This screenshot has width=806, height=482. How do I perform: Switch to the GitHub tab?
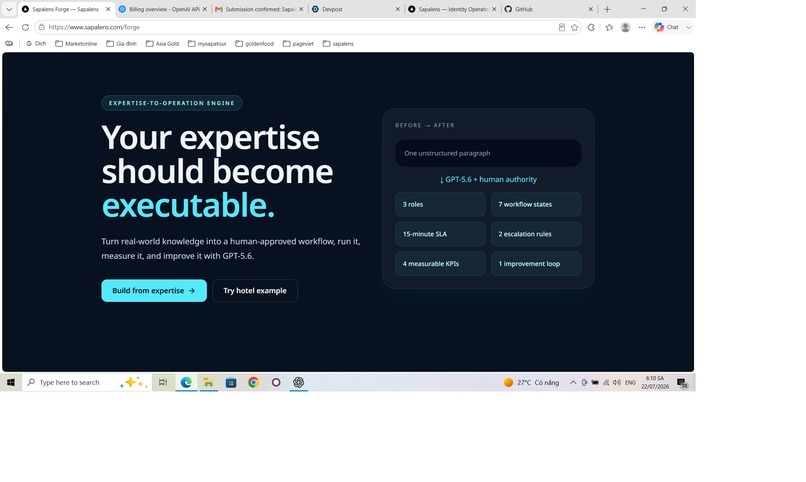point(548,9)
